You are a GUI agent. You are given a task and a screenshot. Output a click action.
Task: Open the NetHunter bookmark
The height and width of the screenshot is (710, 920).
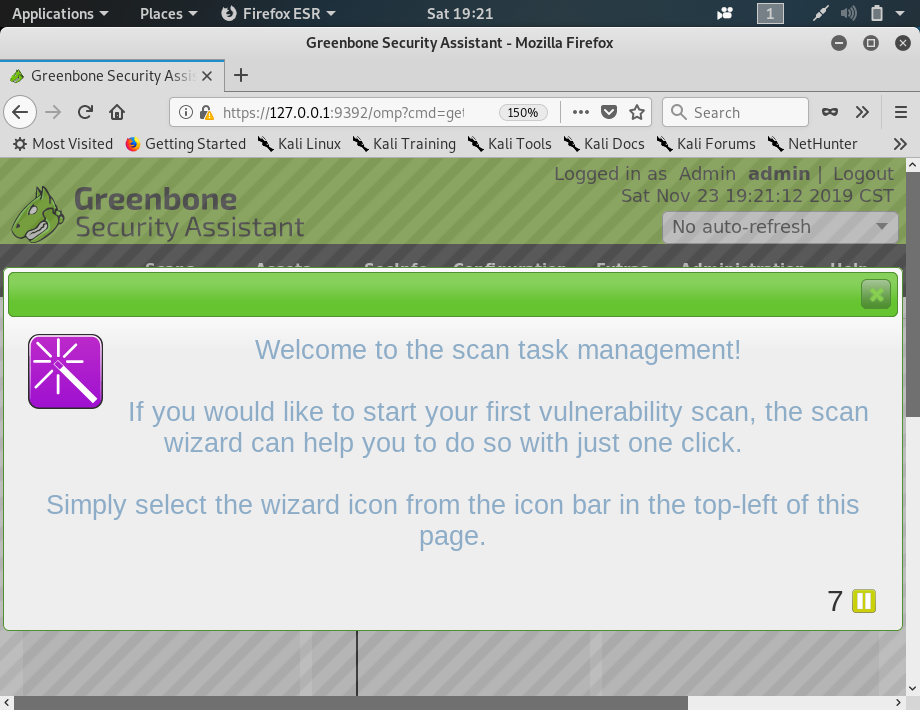click(813, 144)
